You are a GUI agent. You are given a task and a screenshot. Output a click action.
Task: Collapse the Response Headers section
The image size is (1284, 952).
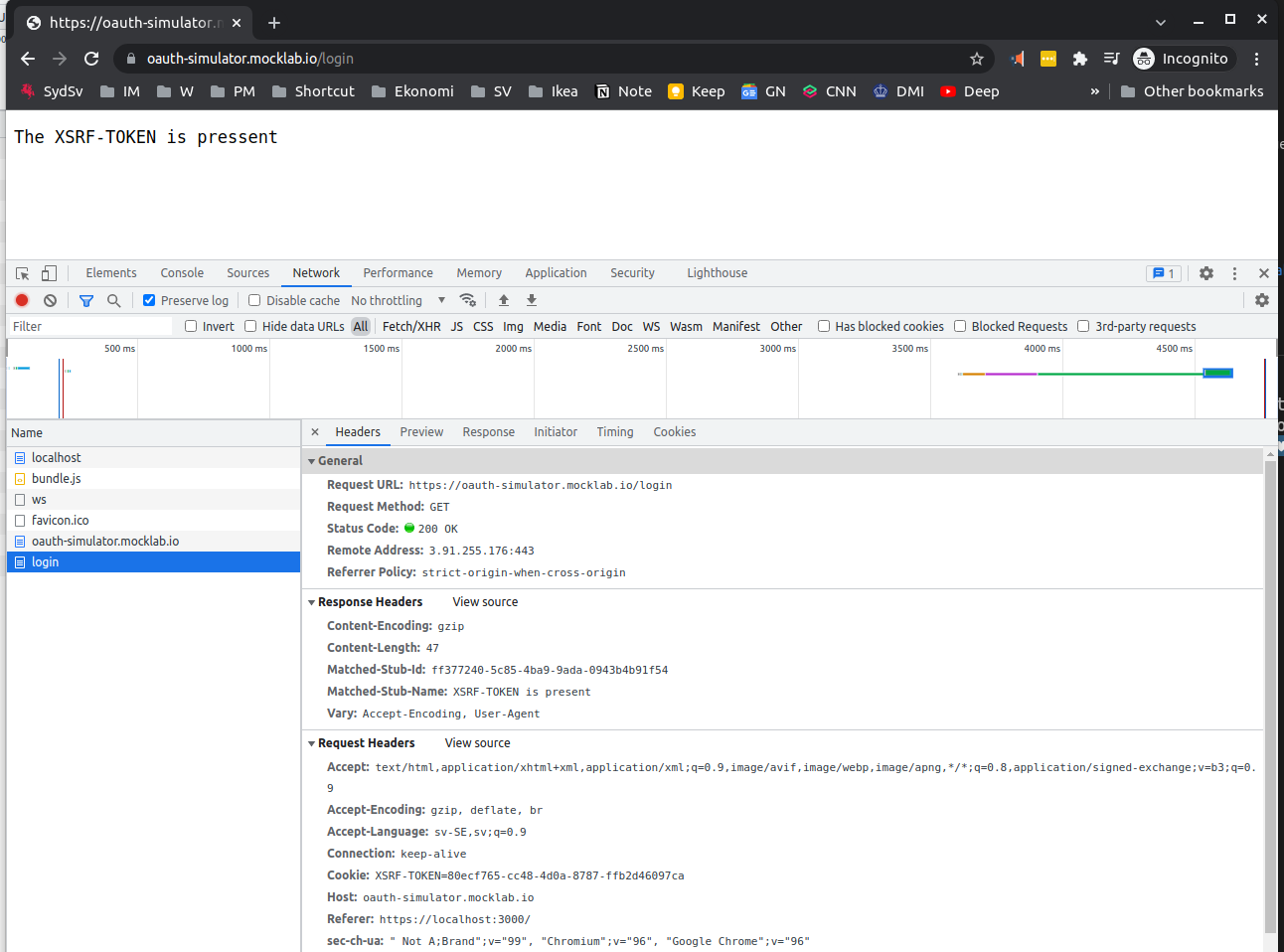(311, 601)
